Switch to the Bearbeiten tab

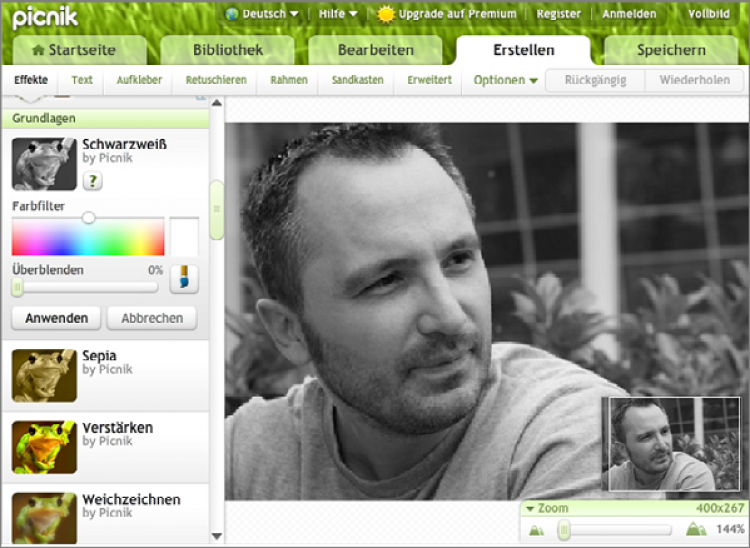376,50
